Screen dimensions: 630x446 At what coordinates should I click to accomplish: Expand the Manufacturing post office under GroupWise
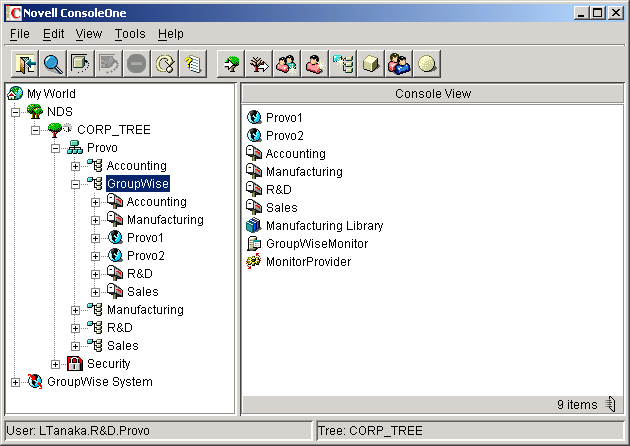(x=95, y=220)
